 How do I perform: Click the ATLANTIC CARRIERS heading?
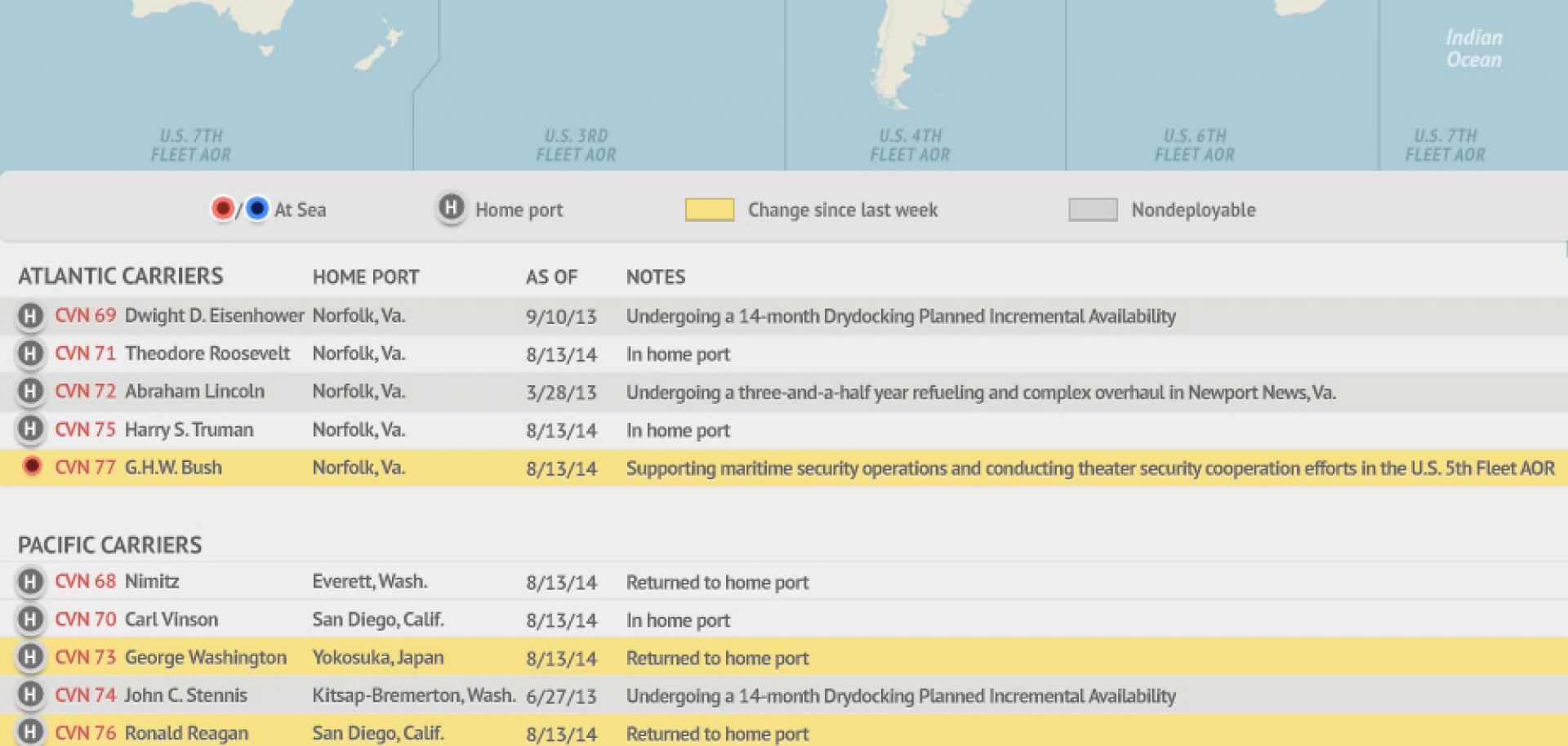point(121,276)
